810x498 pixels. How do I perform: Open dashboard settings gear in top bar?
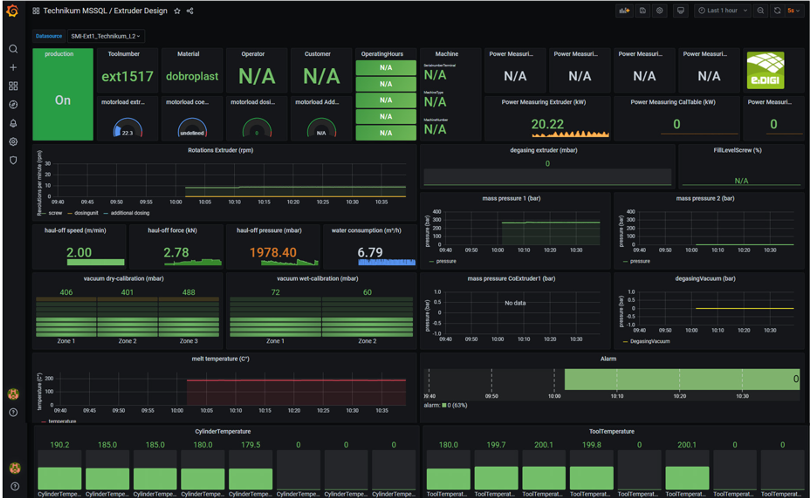click(659, 11)
